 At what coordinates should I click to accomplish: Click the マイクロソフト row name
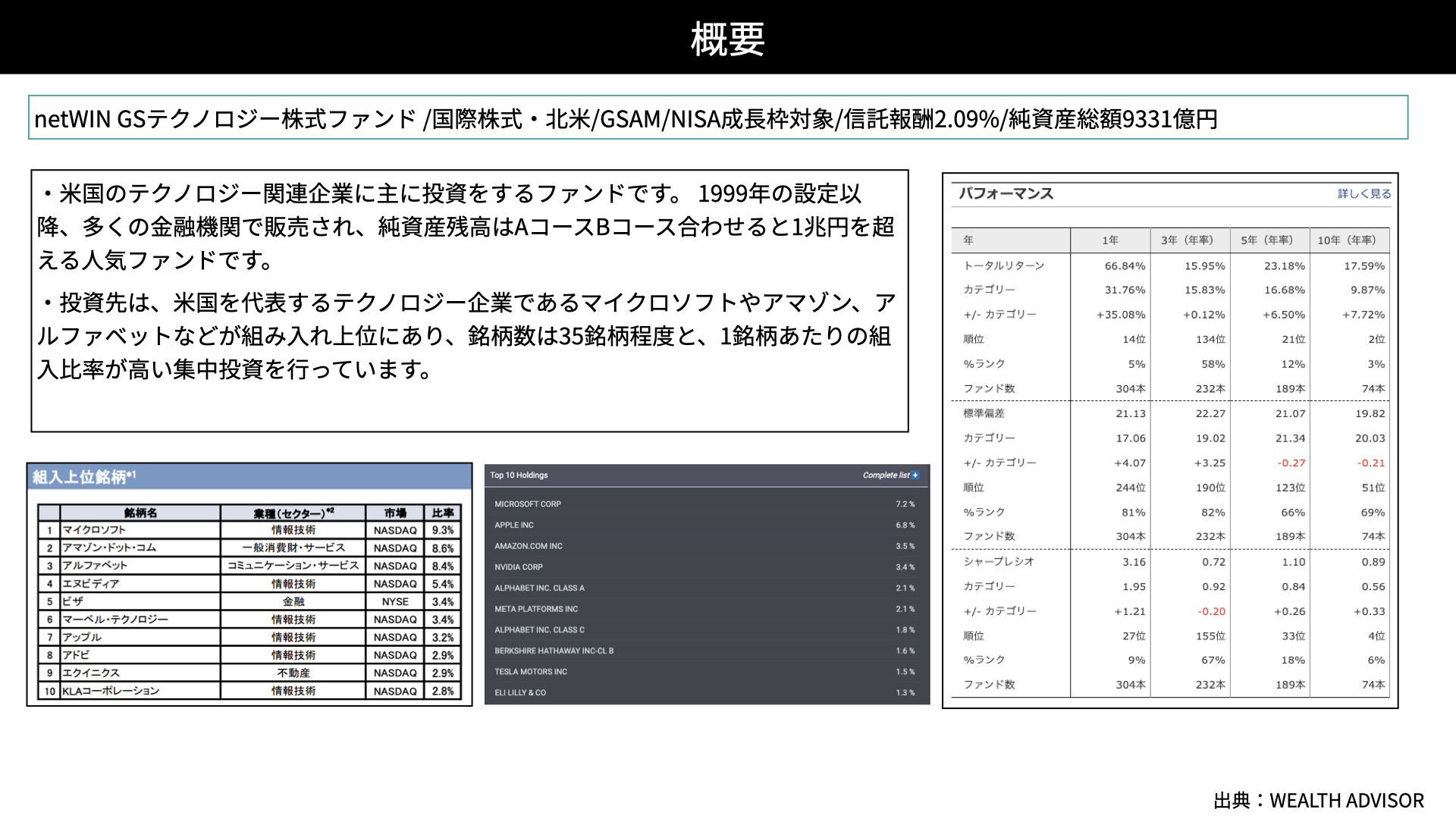[94, 530]
